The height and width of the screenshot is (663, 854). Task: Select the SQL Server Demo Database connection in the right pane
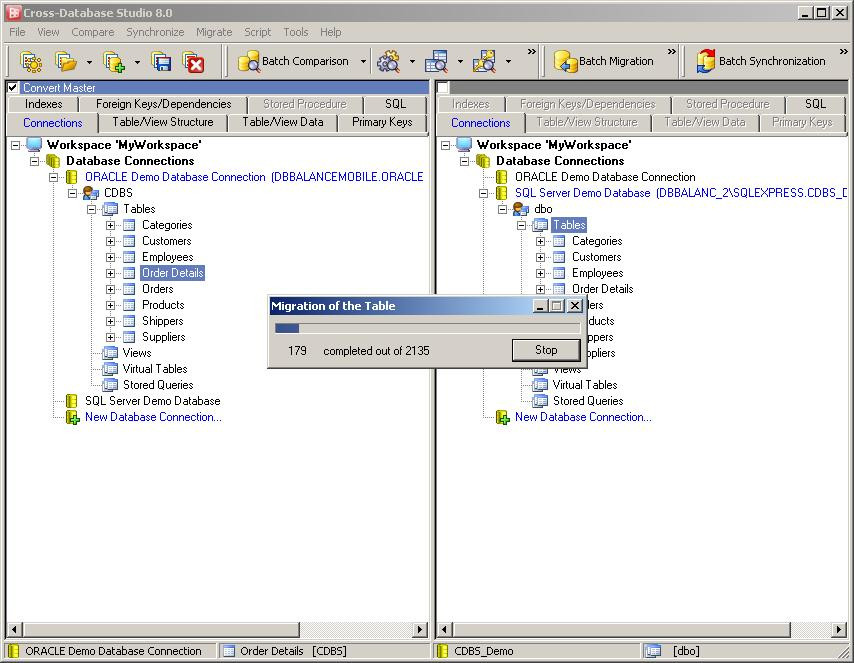(x=681, y=193)
